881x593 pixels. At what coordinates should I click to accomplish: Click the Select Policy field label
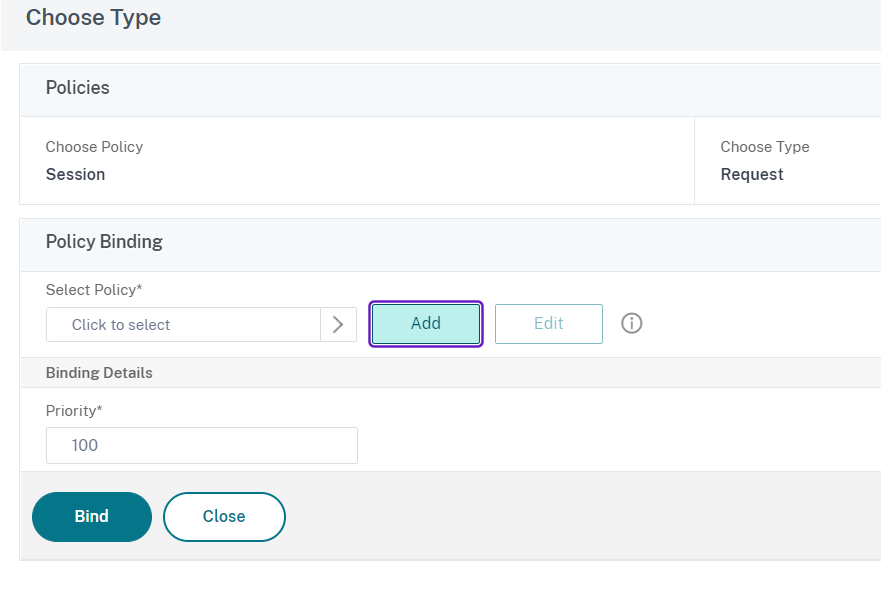pyautogui.click(x=94, y=290)
